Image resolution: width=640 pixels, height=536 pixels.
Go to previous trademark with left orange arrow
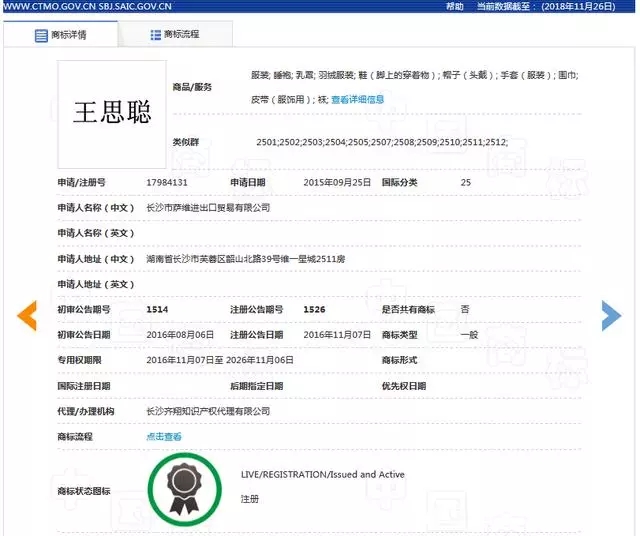26,315
